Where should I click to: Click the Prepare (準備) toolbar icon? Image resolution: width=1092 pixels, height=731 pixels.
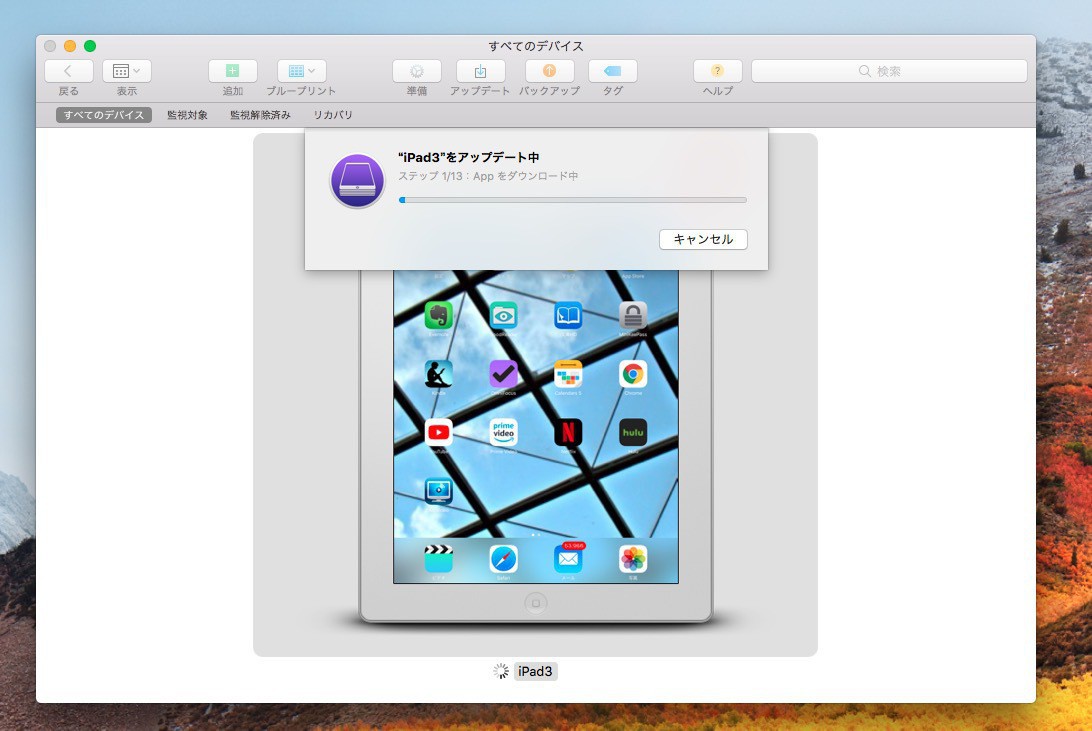tap(416, 71)
